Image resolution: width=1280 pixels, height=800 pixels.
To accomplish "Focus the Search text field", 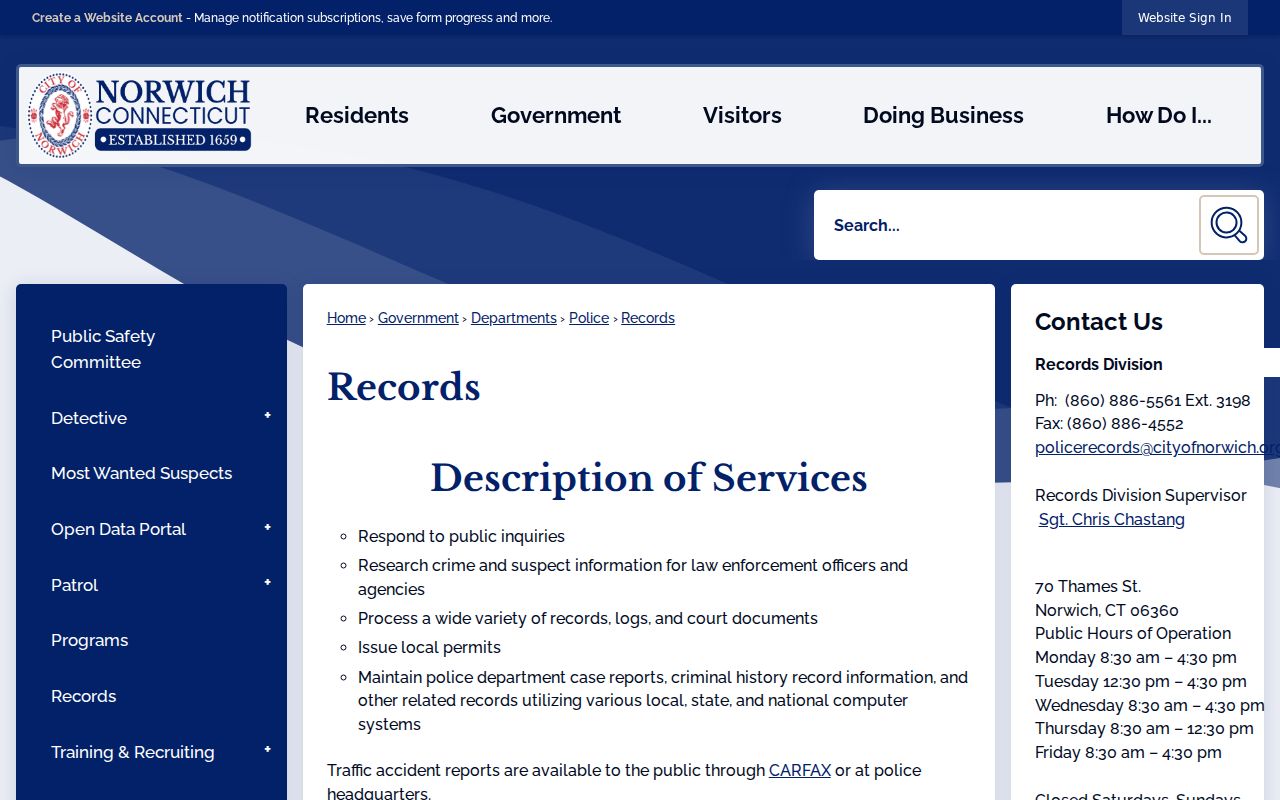I will (1007, 225).
